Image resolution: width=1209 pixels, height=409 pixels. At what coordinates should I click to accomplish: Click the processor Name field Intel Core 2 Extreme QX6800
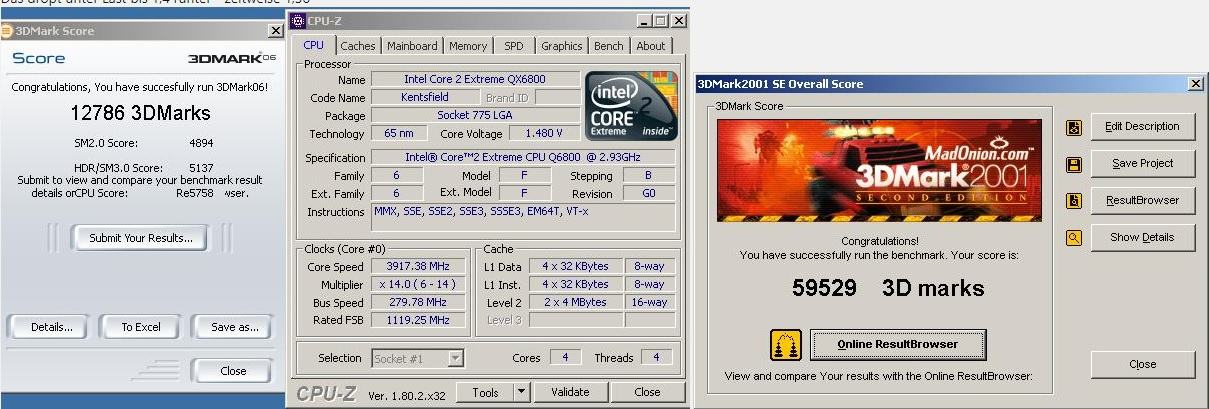475,79
